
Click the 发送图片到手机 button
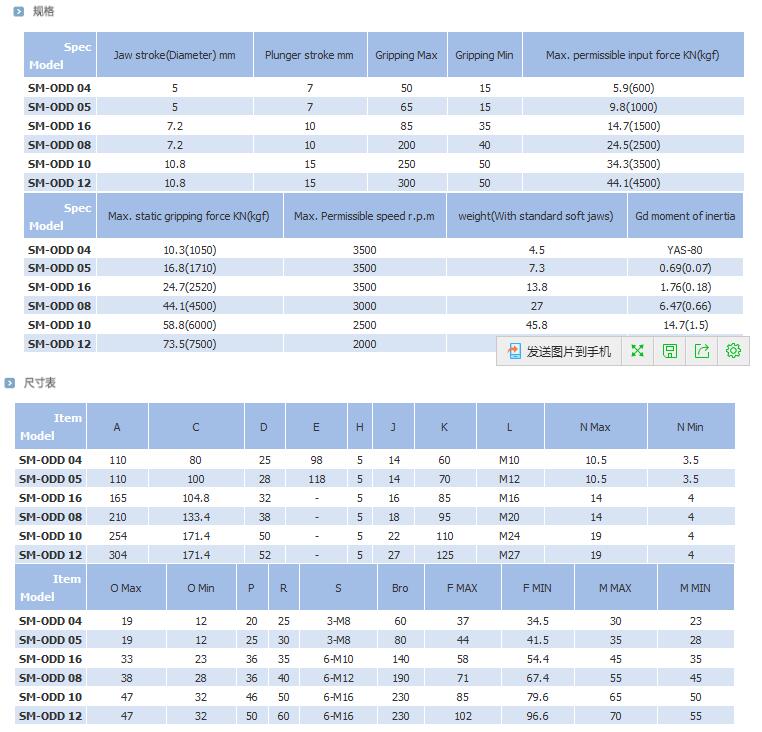click(x=559, y=351)
